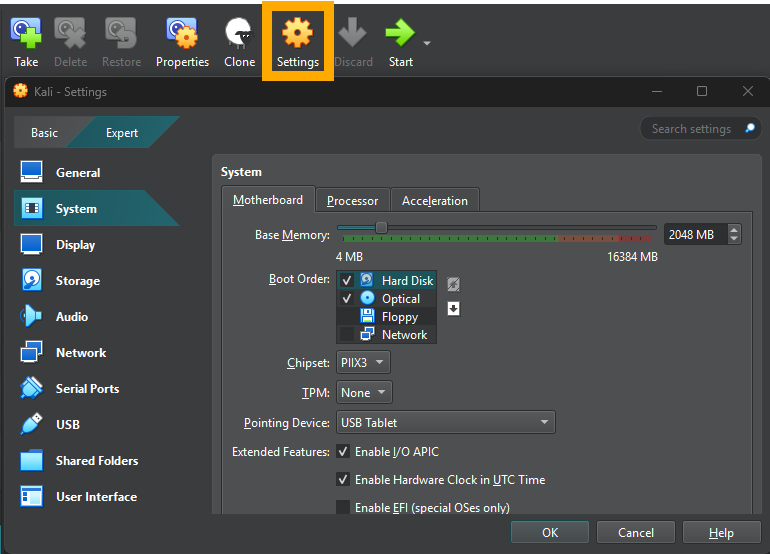Open the Shared Folders settings category
Screen dimensions: 770x554
tap(96, 461)
